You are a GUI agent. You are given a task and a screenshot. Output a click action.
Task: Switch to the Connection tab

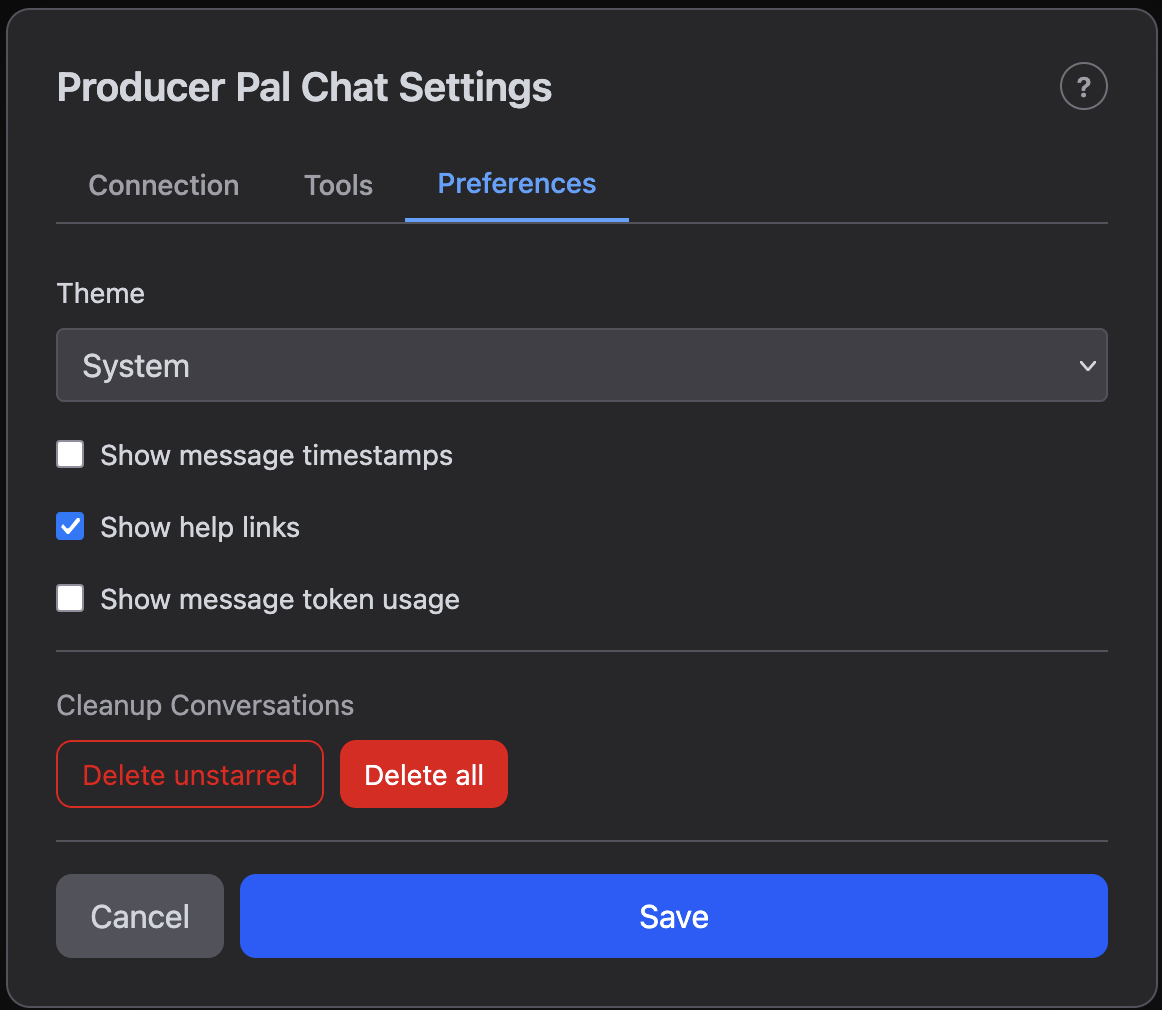click(163, 185)
